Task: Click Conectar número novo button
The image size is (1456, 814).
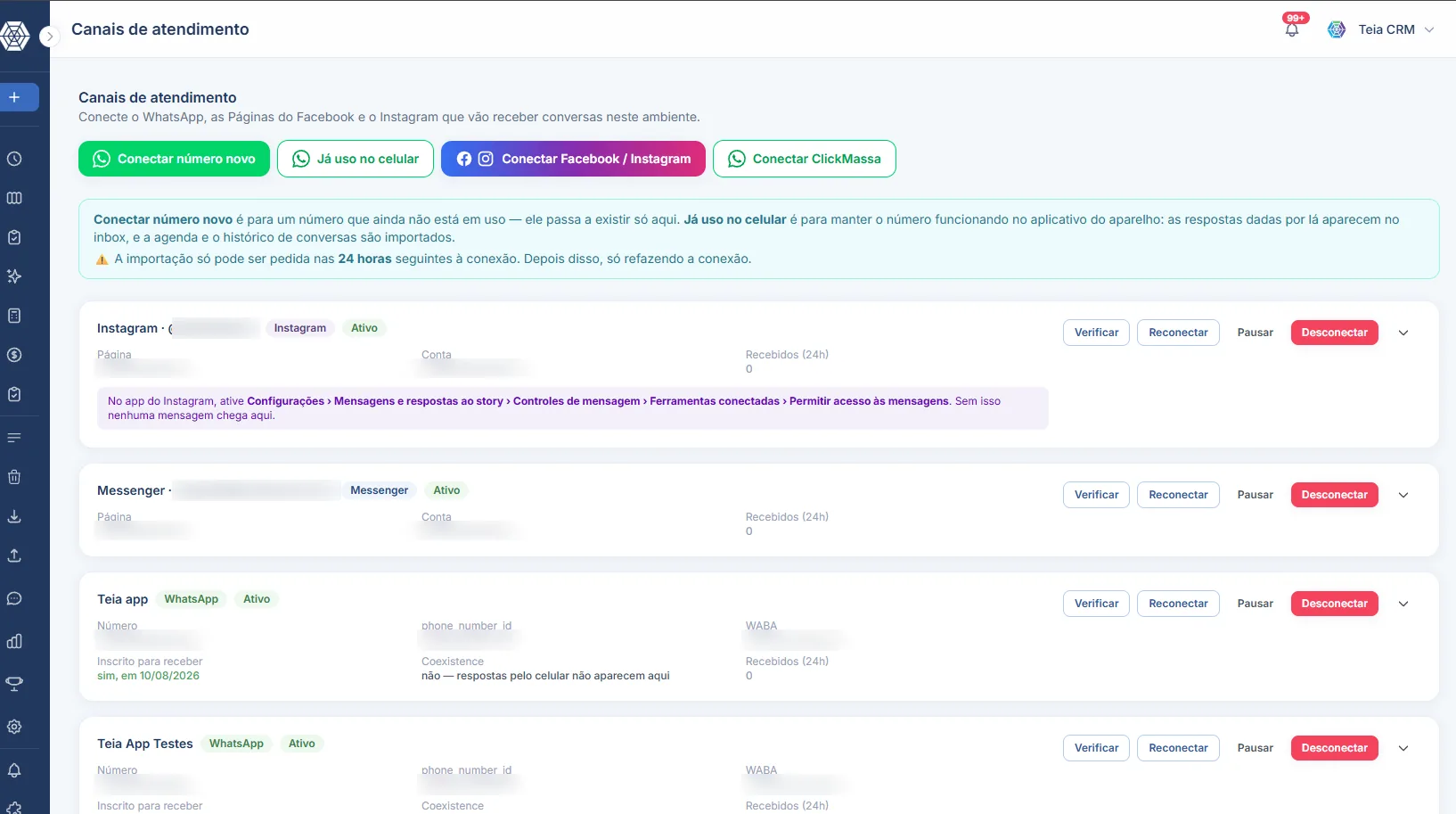Action: tap(174, 159)
